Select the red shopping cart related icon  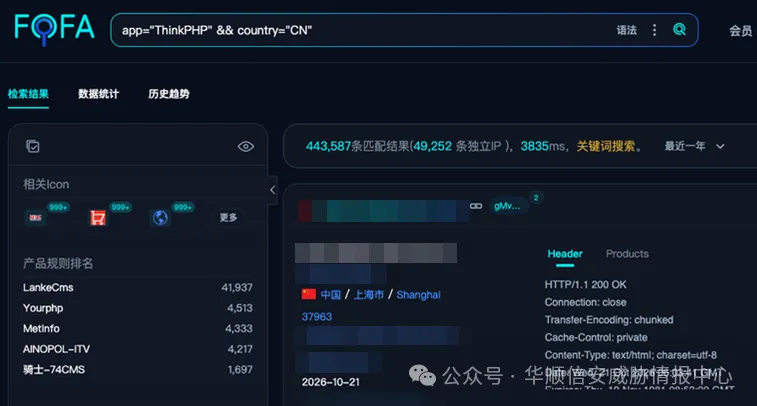coord(98,218)
